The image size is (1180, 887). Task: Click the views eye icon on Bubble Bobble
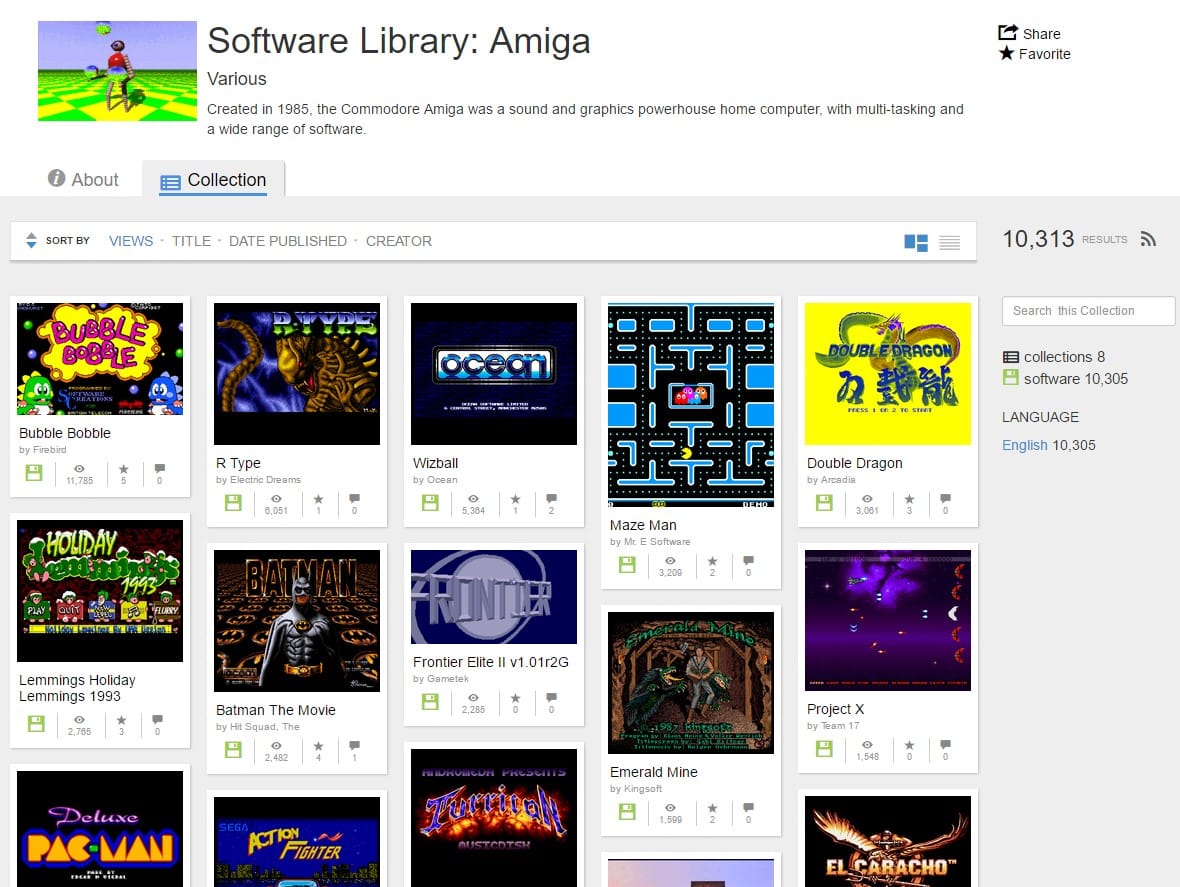click(x=79, y=469)
